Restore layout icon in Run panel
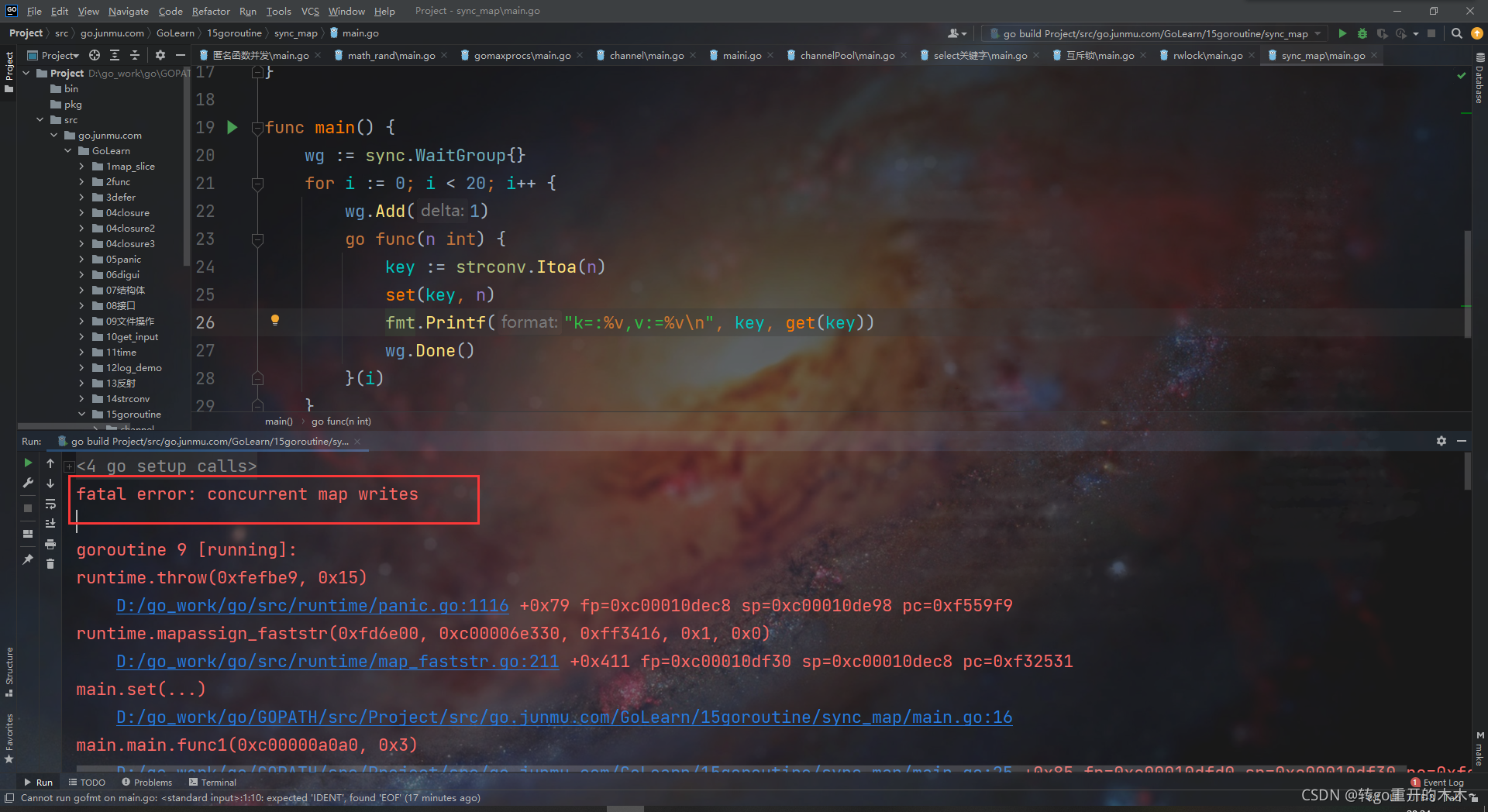The height and width of the screenshot is (812, 1488). (x=28, y=534)
